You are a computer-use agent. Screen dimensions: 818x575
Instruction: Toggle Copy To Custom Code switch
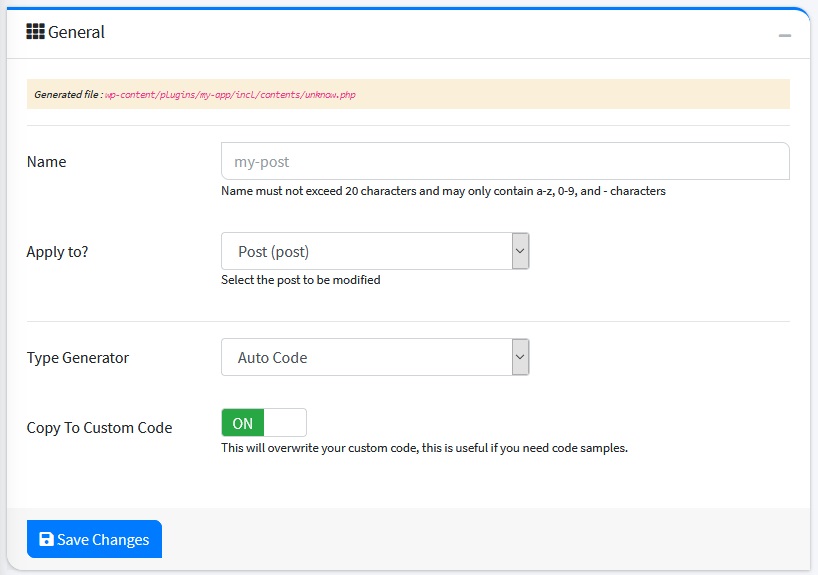(263, 423)
